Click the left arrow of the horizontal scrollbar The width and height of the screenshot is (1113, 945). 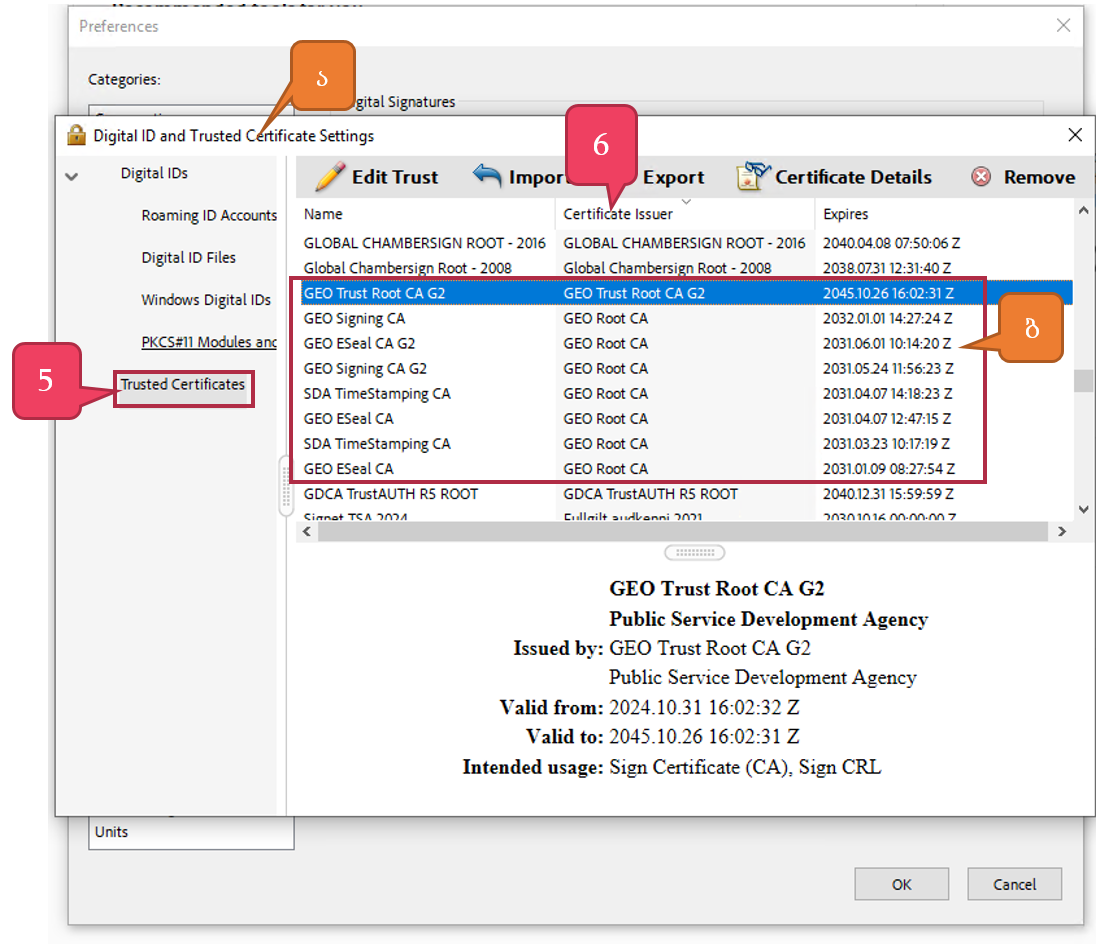pyautogui.click(x=307, y=532)
